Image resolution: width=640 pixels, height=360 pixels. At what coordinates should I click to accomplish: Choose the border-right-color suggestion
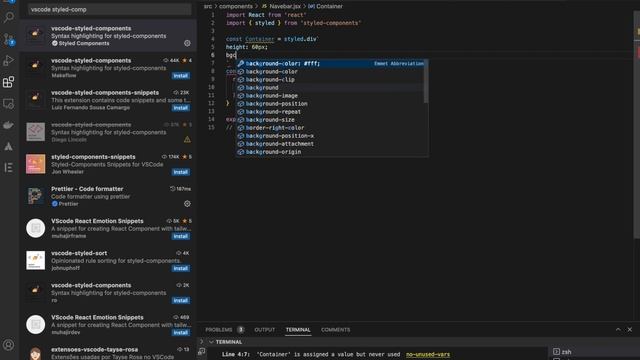[331, 128]
